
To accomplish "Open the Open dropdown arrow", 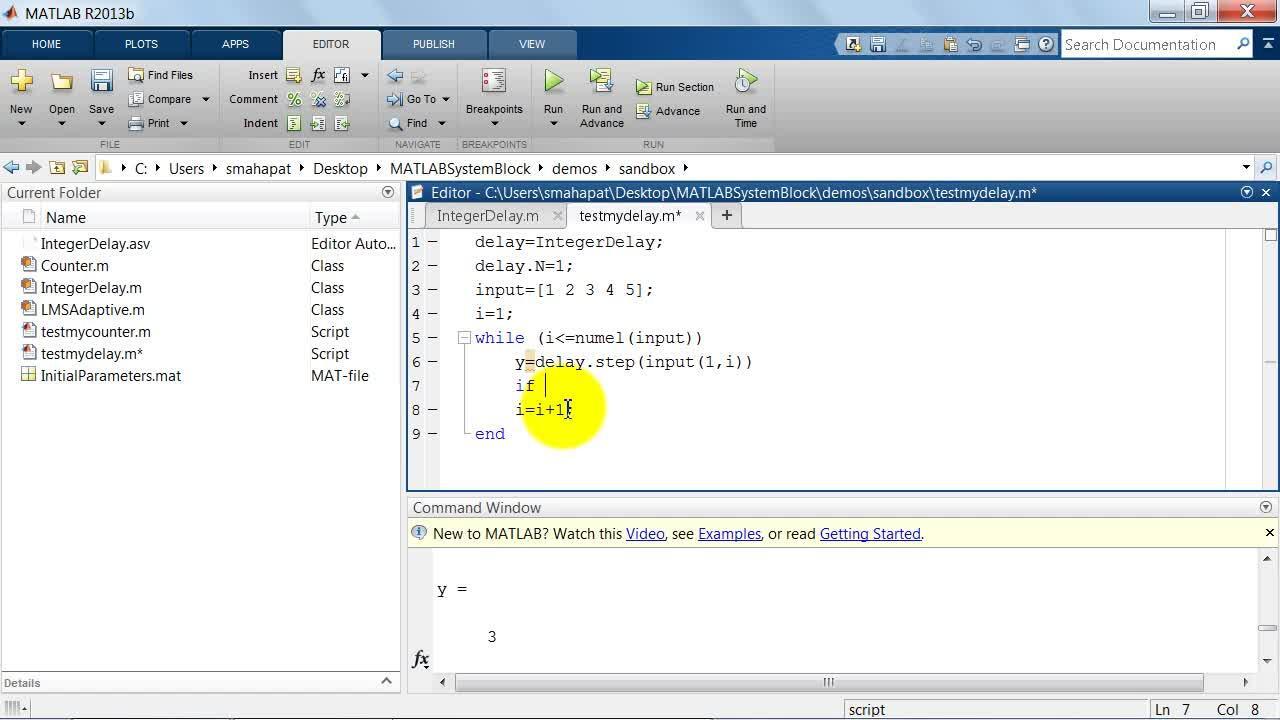I will [x=62, y=124].
